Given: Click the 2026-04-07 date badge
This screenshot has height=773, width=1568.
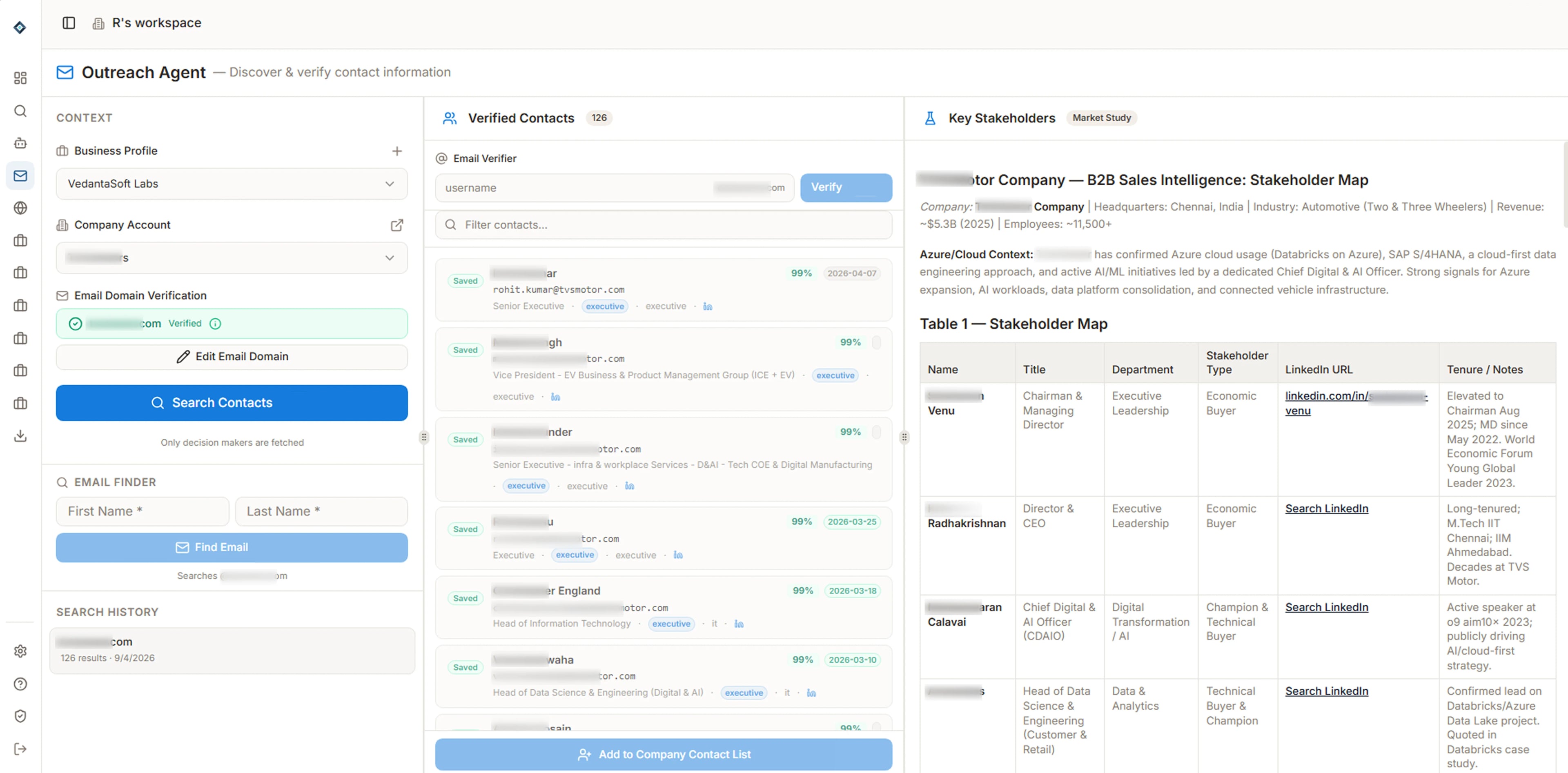Looking at the screenshot, I should 851,274.
